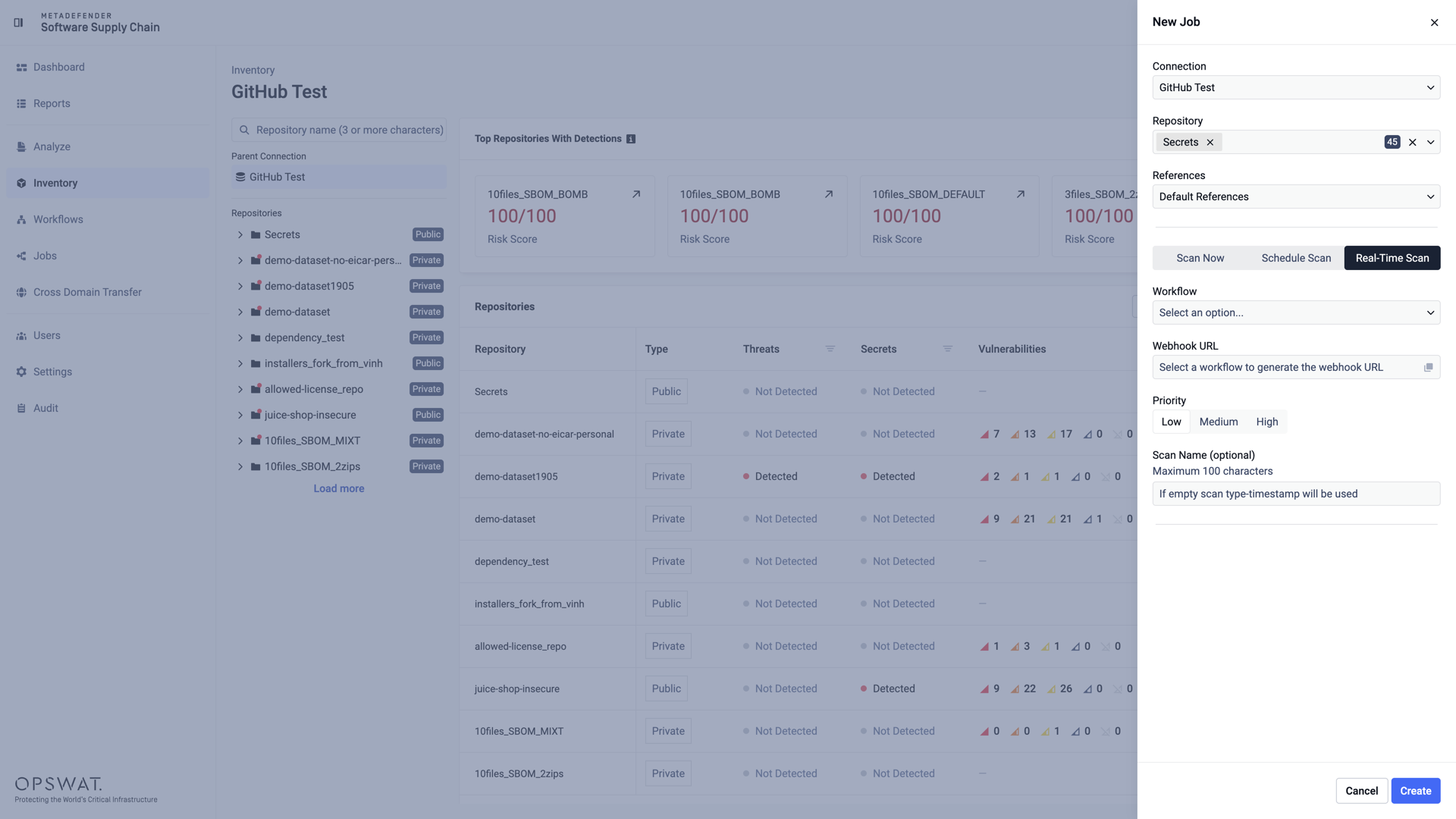The width and height of the screenshot is (1456, 819).
Task: Open the Analyze section
Action: point(107,146)
